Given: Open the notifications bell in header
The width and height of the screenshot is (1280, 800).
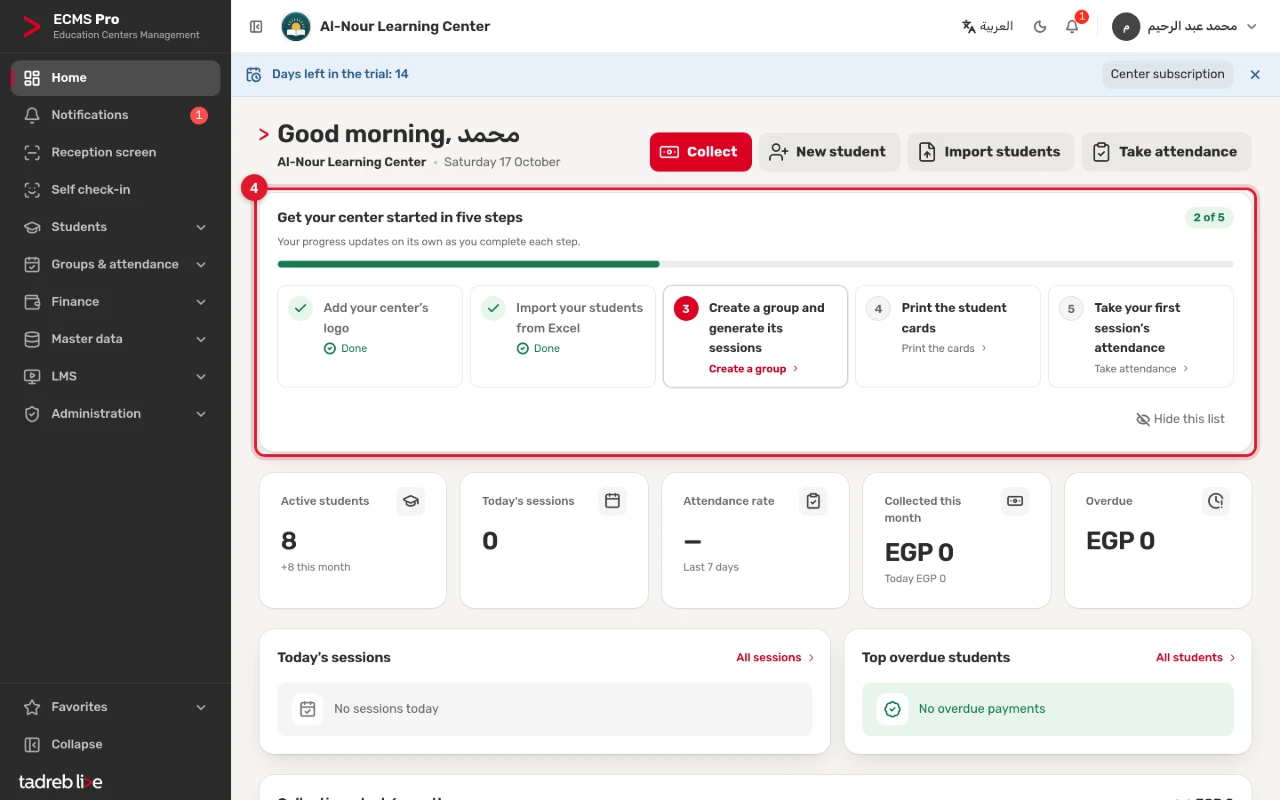Looking at the screenshot, I should [1072, 27].
